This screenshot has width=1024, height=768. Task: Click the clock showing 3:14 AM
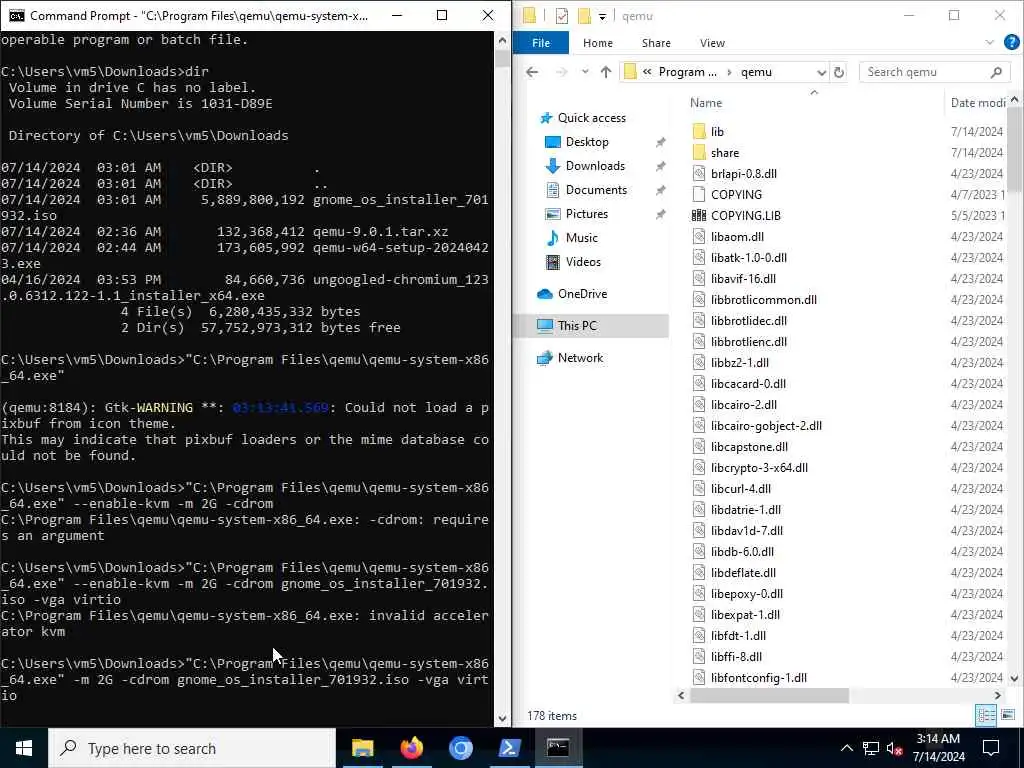tap(938, 739)
